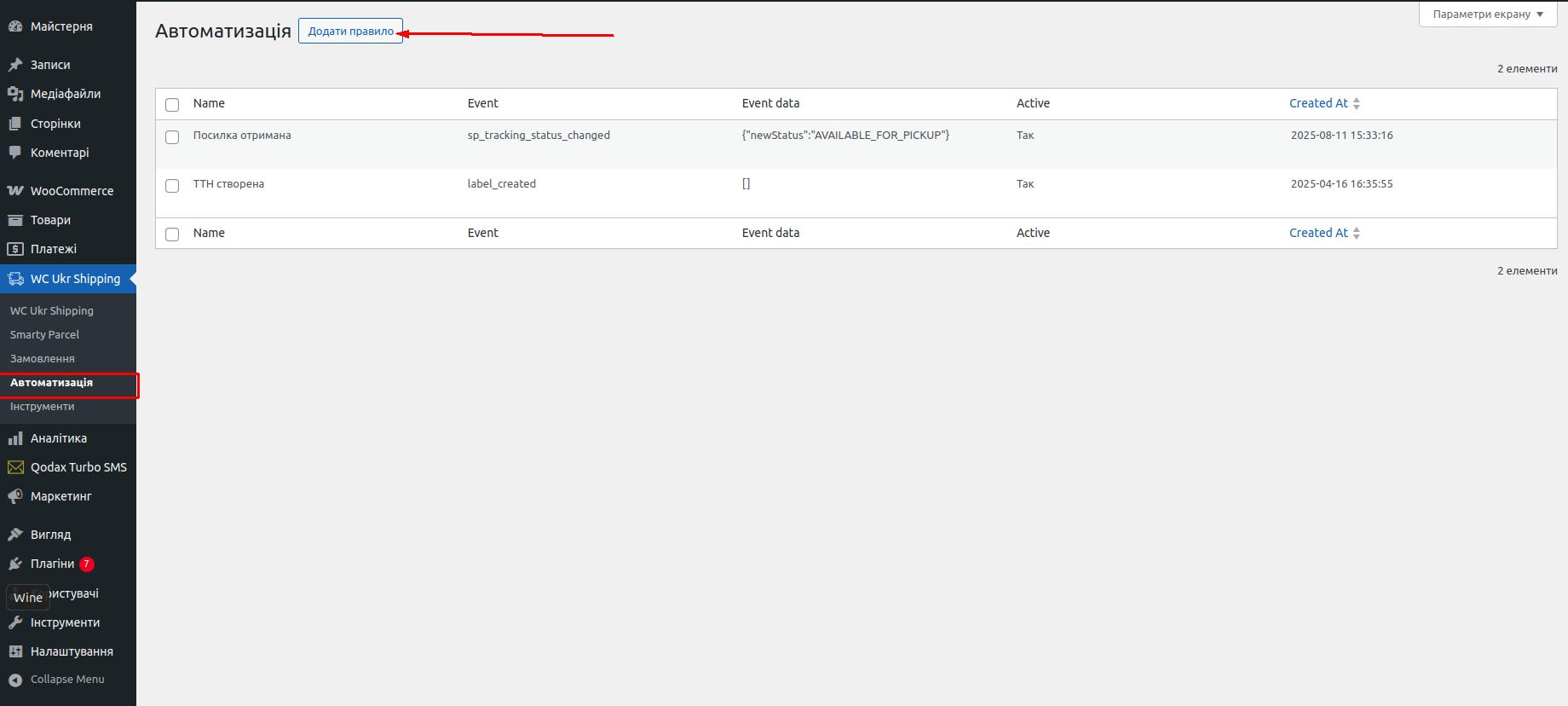This screenshot has height=706, width=1568.
Task: Open Smarty Parcel submenu item
Action: [44, 335]
